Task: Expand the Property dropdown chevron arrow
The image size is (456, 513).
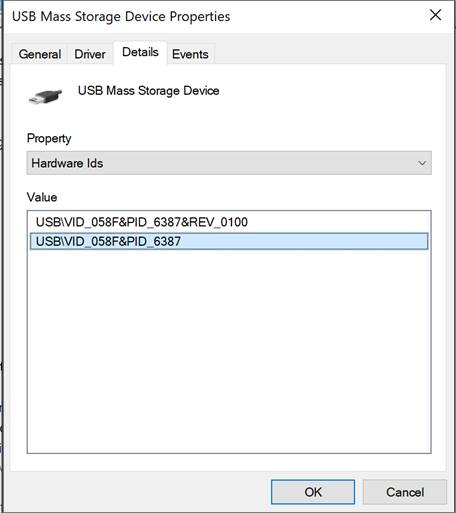Action: click(x=422, y=163)
